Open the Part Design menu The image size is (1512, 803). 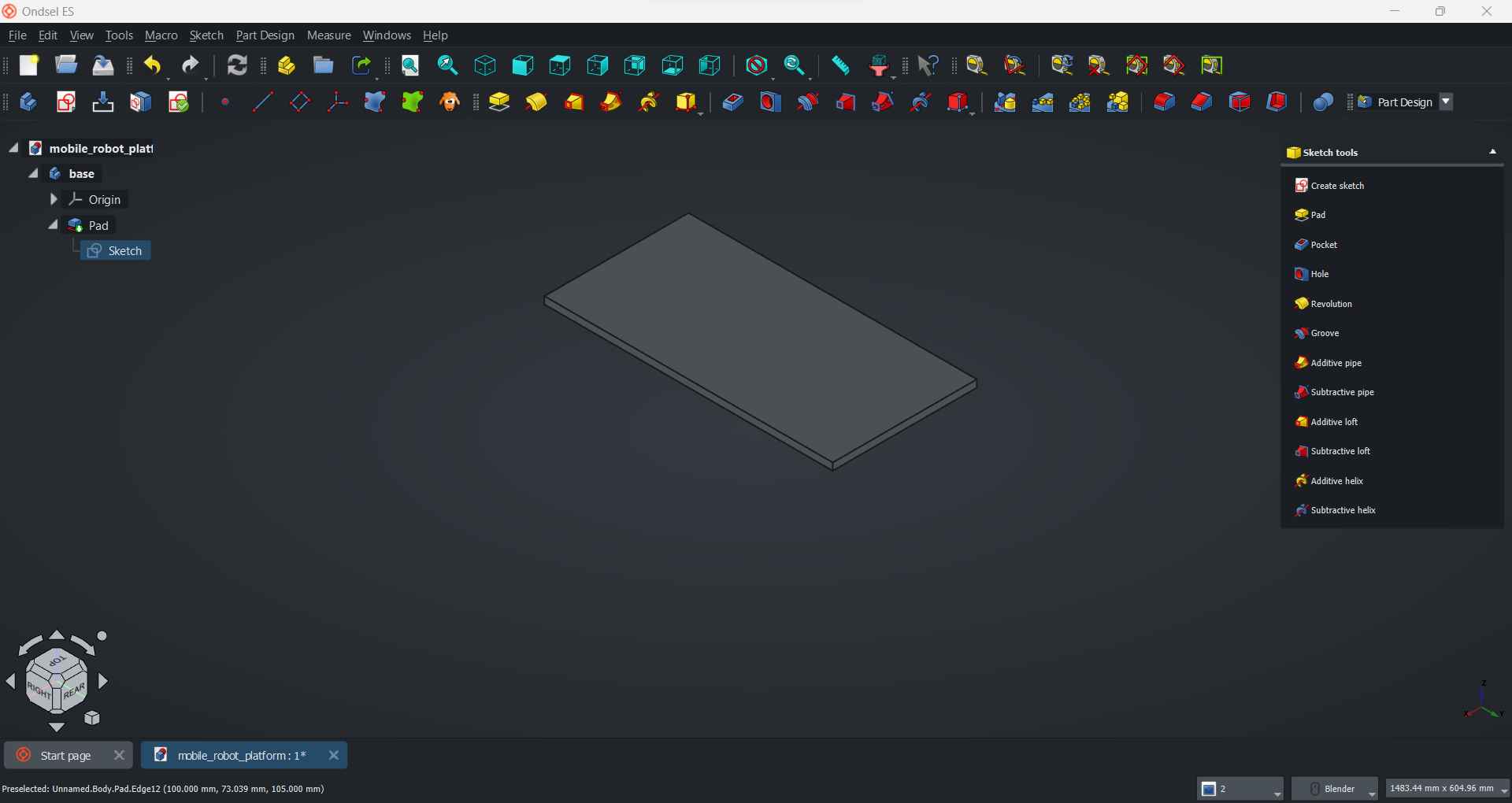coord(265,35)
